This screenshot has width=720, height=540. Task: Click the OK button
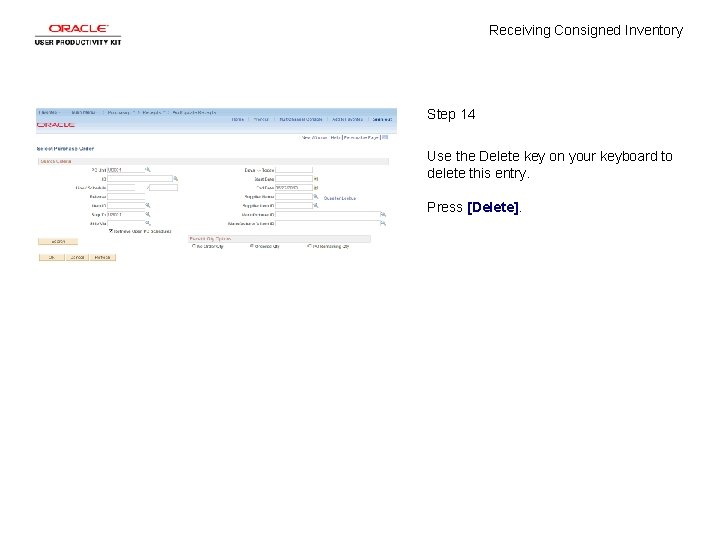pos(51,258)
